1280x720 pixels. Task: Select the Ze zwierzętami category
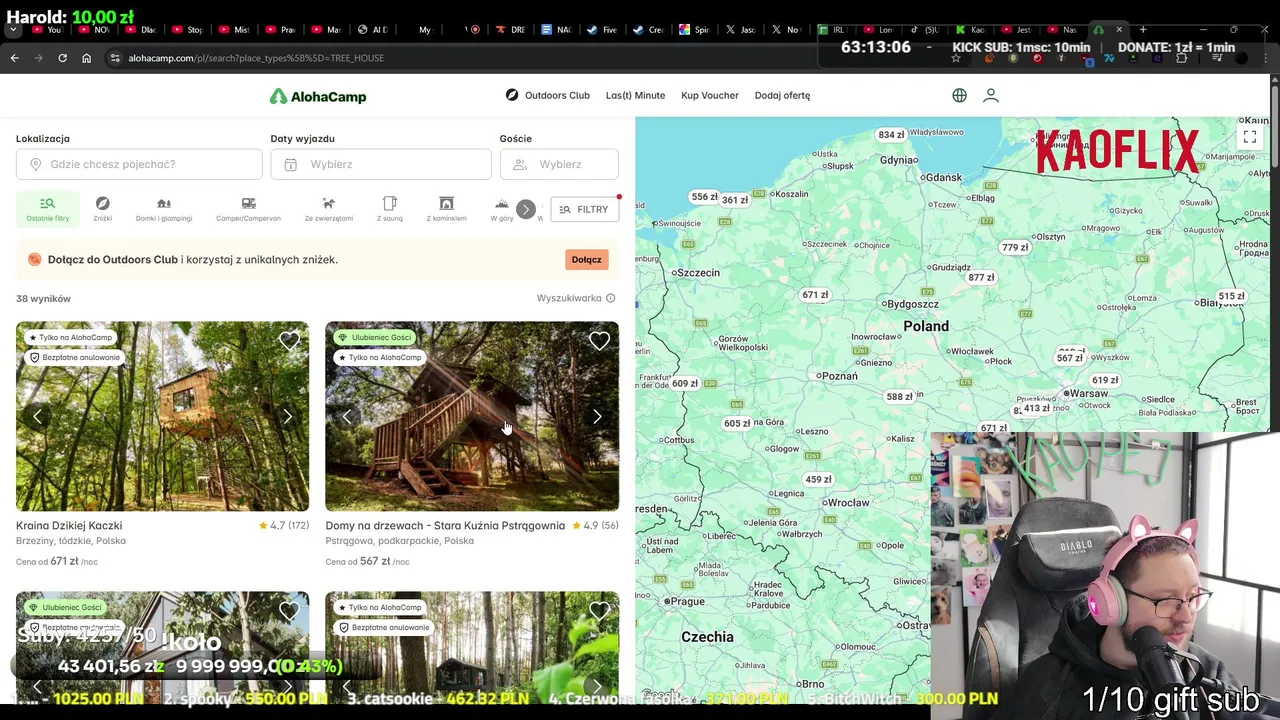(x=328, y=208)
